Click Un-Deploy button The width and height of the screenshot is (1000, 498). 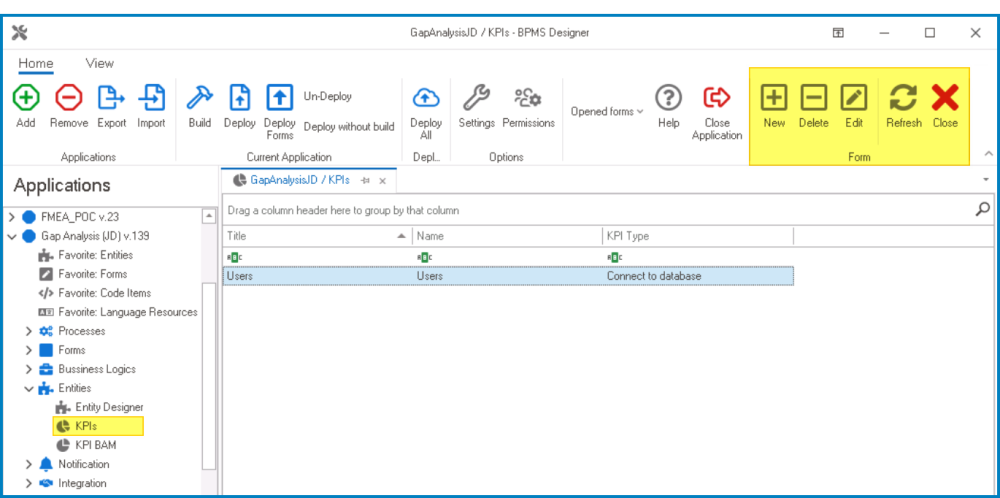point(328,96)
